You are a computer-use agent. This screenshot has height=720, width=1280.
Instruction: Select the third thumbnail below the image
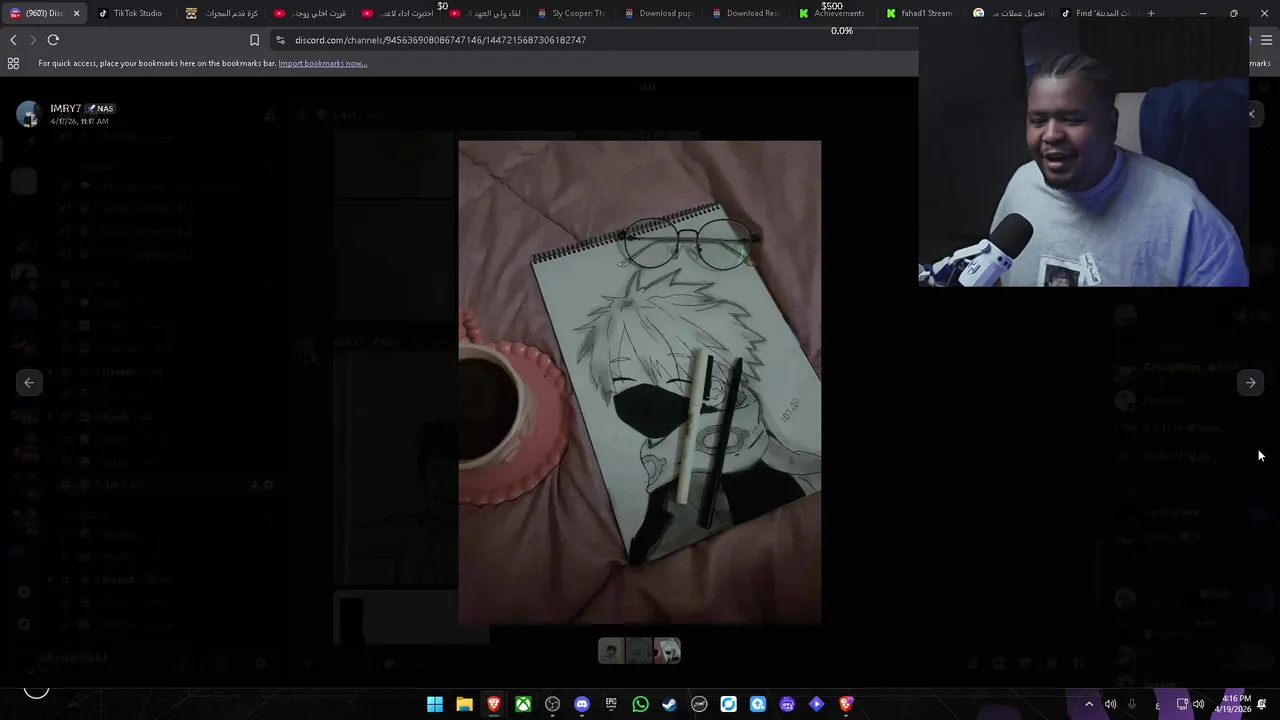coord(667,651)
